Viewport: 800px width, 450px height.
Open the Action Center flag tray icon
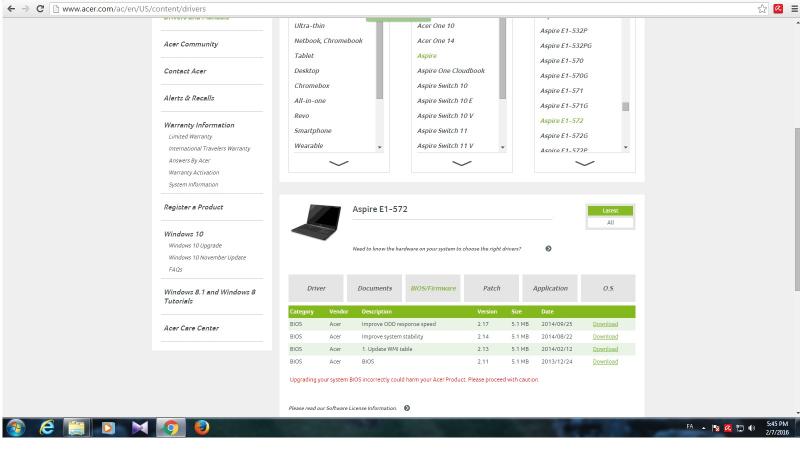click(x=716, y=428)
